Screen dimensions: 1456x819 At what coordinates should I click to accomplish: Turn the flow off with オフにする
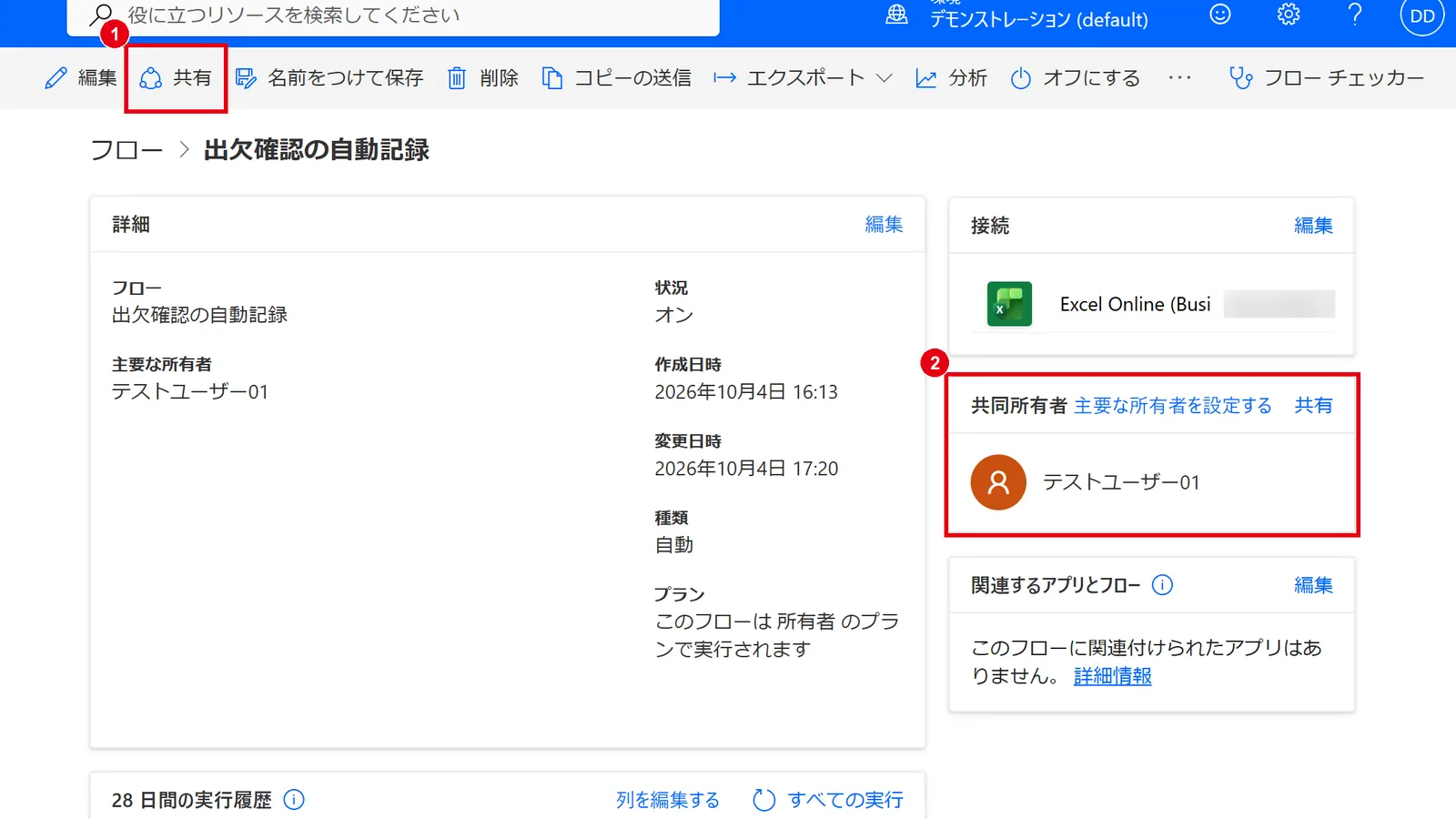click(x=1075, y=78)
